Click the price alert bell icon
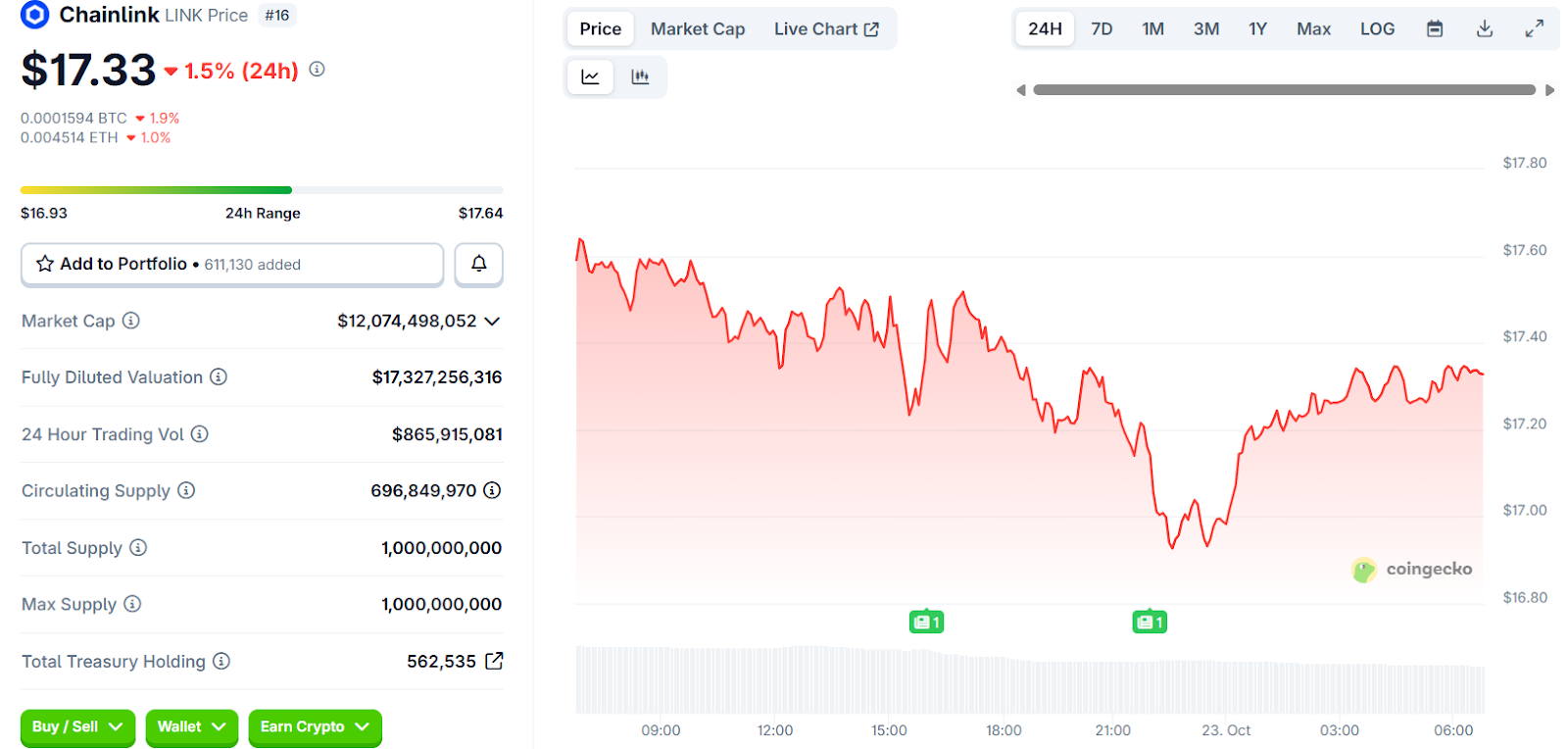The height and width of the screenshot is (749, 1568). tap(478, 264)
